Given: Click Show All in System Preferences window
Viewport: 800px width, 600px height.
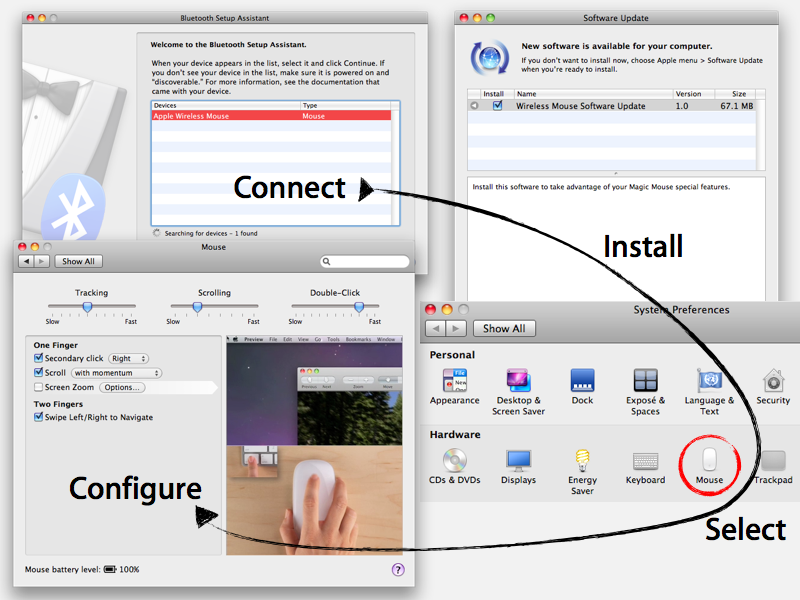Looking at the screenshot, I should click(x=504, y=329).
